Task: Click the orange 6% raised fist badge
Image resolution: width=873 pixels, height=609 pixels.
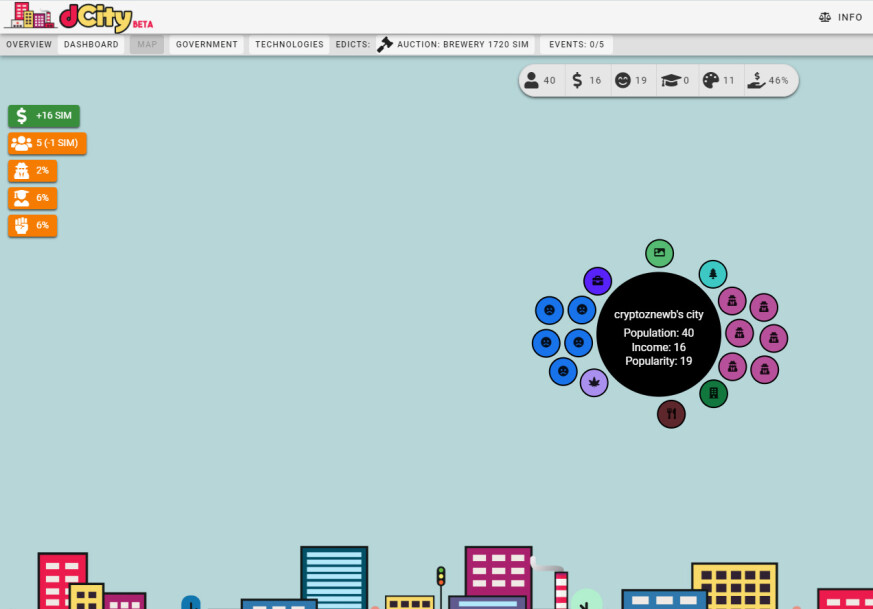Action: click(x=32, y=225)
